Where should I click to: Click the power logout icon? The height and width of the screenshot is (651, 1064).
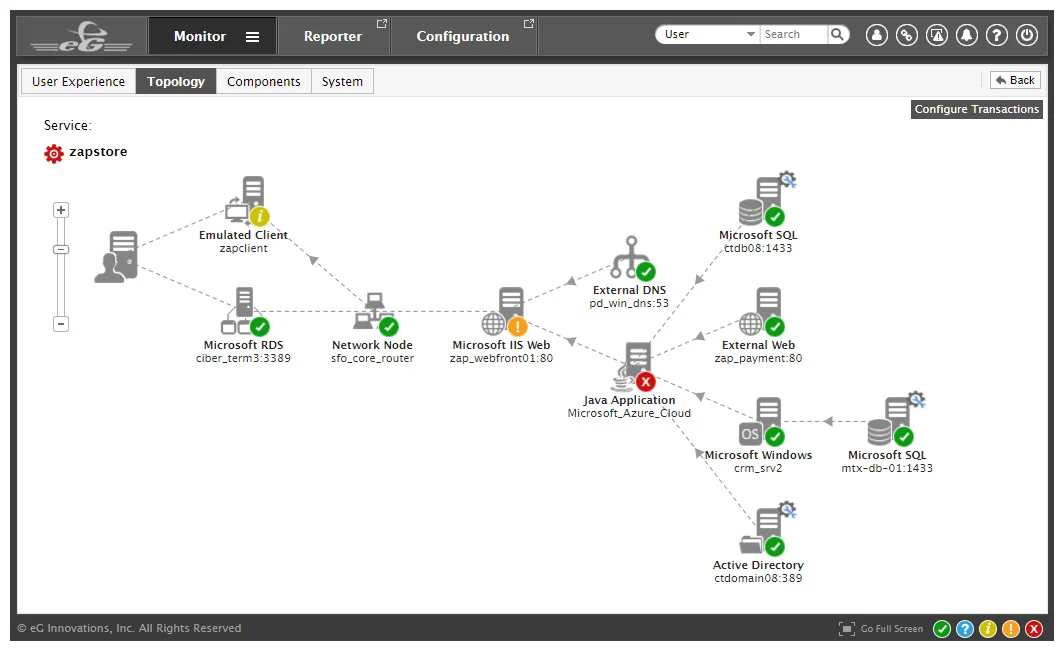(x=1027, y=35)
